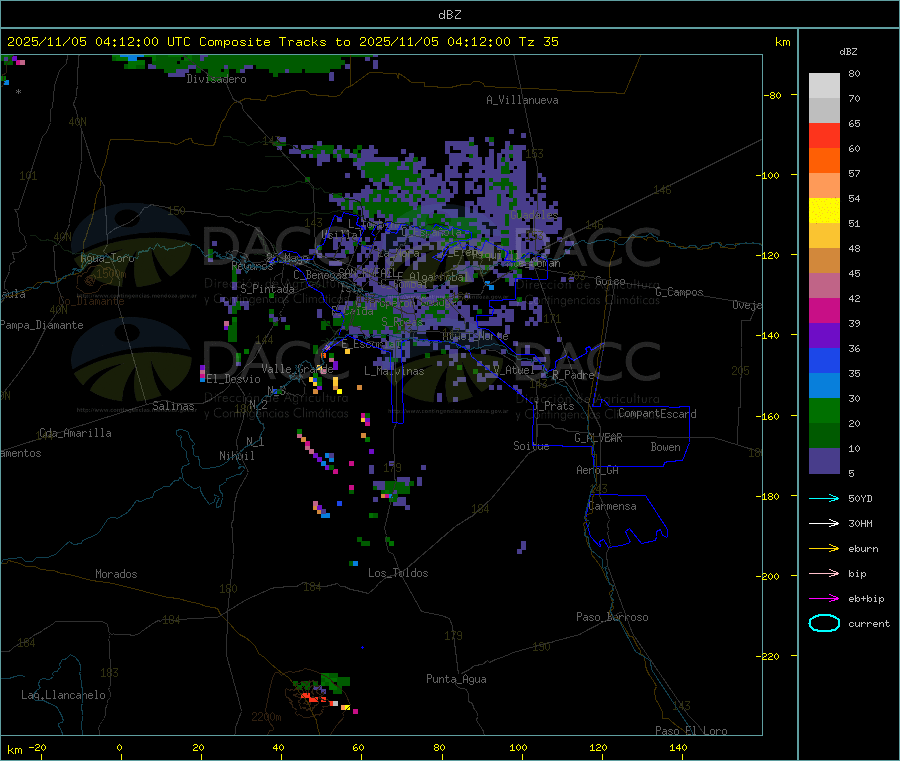Click the magenta 39-42 dBZ legend swatch

coord(824,310)
